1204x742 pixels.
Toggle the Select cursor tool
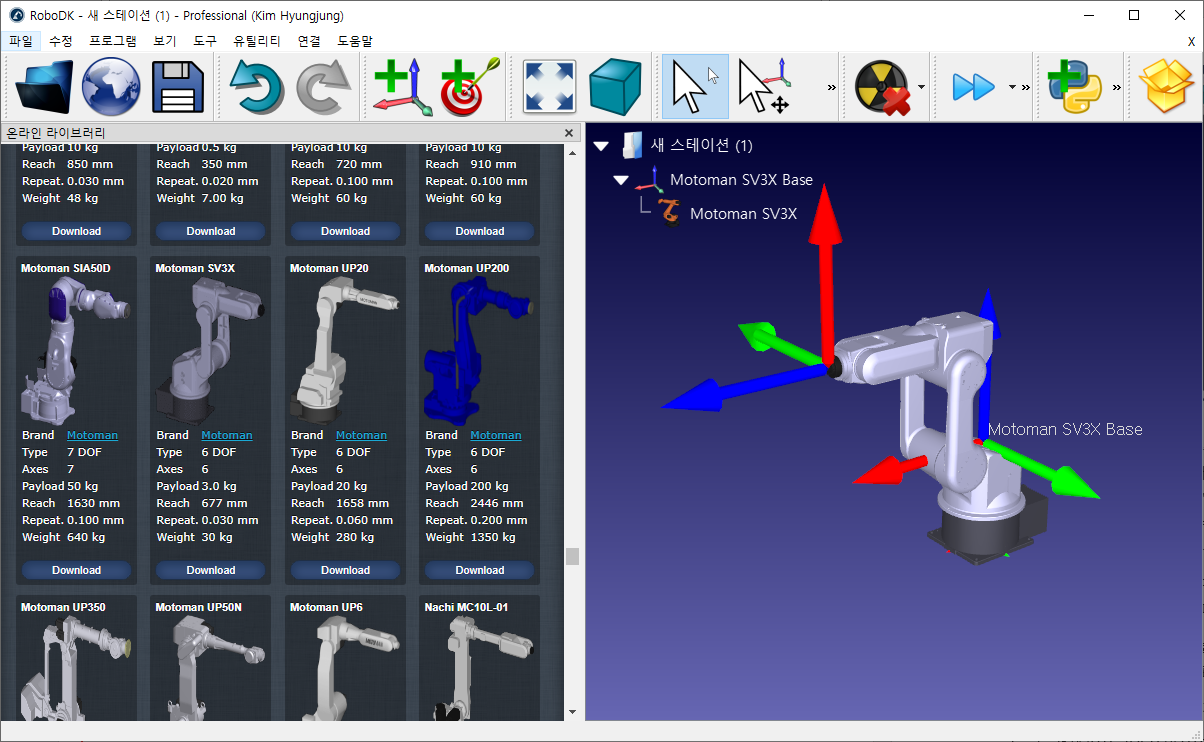(695, 87)
